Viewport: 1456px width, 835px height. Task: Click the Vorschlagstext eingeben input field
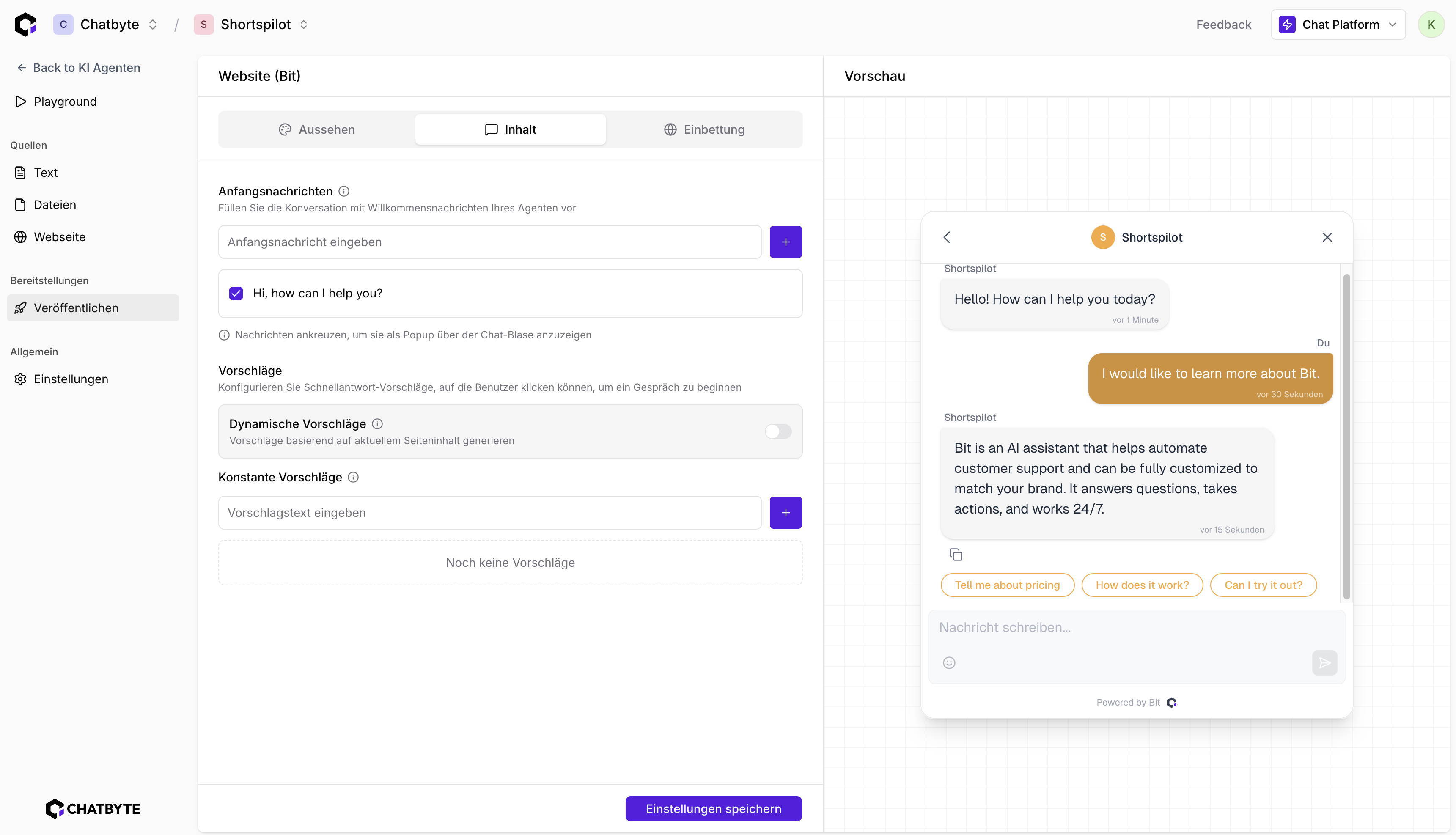[490, 513]
